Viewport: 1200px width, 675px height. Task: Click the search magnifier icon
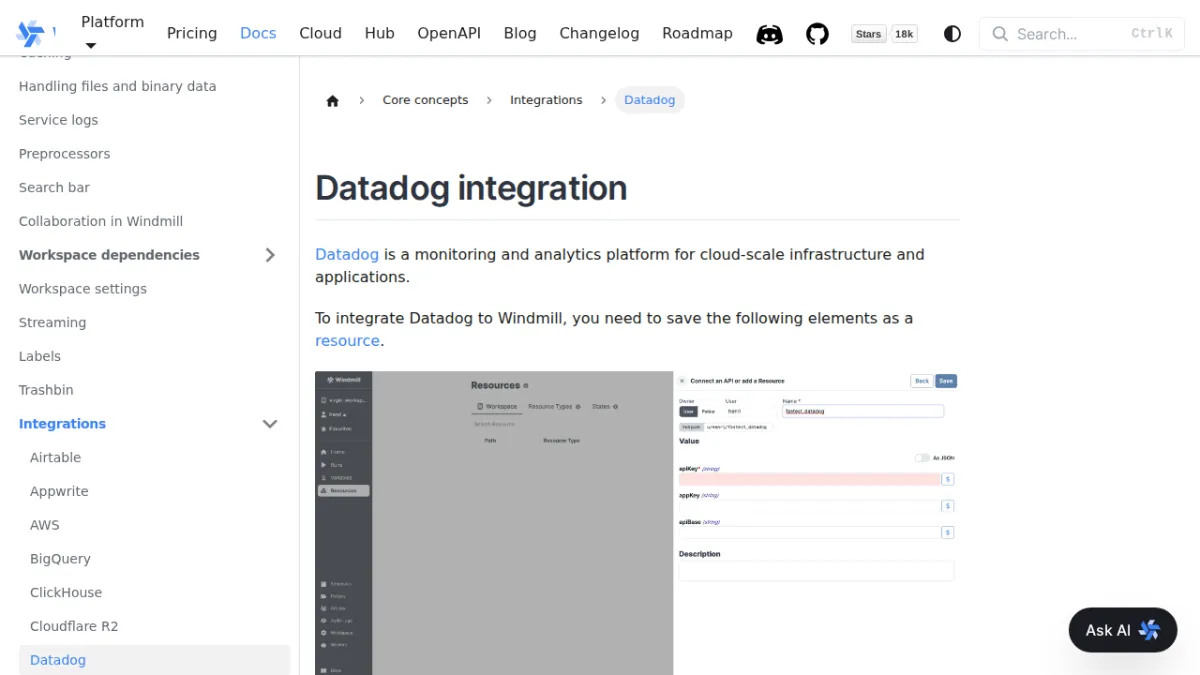point(1000,34)
